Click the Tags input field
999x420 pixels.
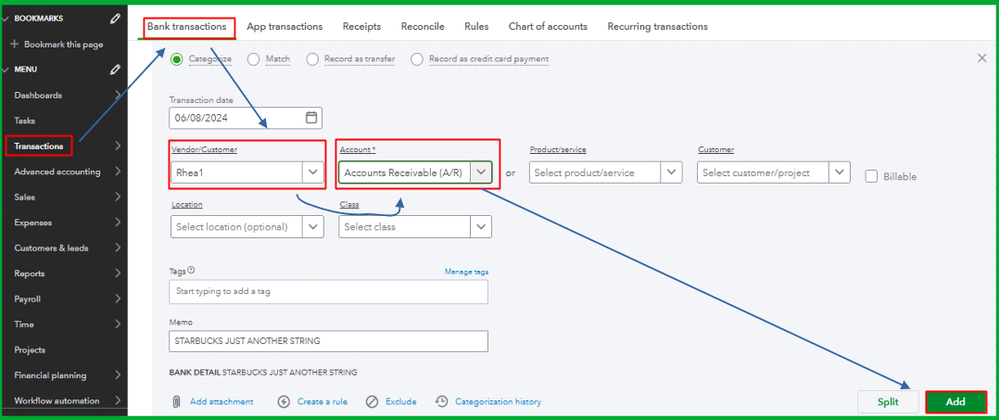[328, 292]
